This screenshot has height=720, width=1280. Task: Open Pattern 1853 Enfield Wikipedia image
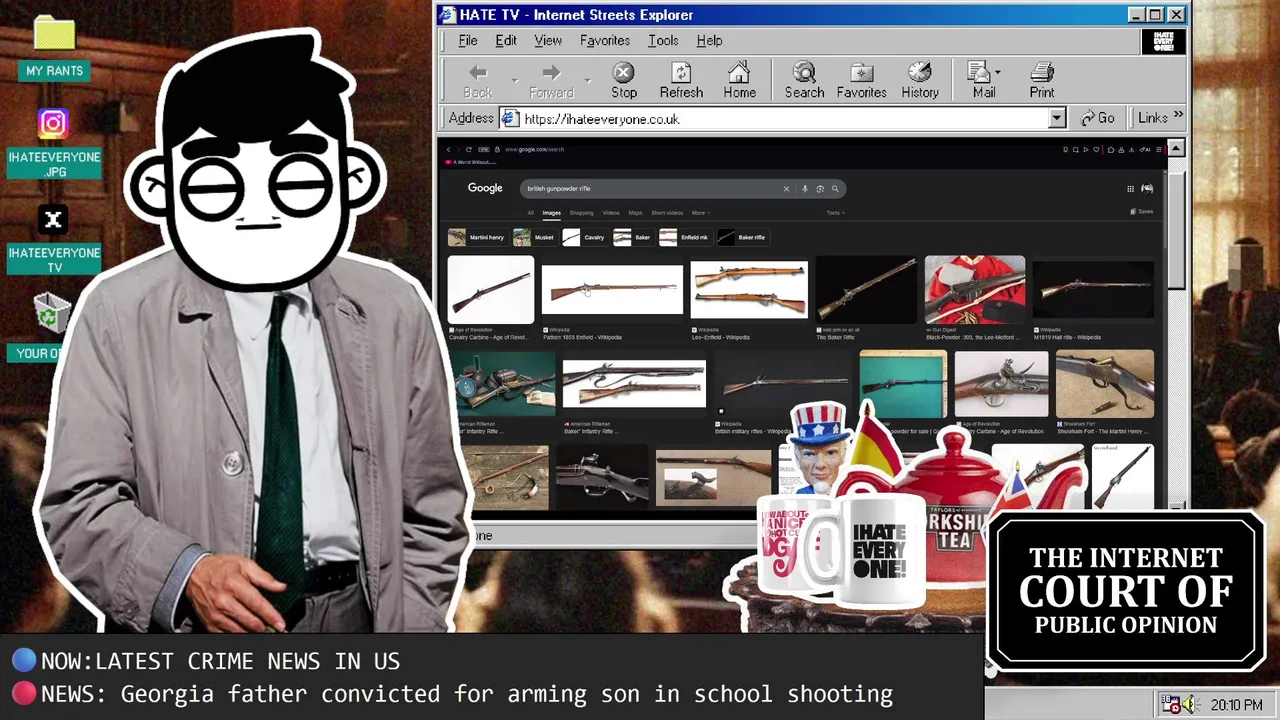[x=612, y=289]
